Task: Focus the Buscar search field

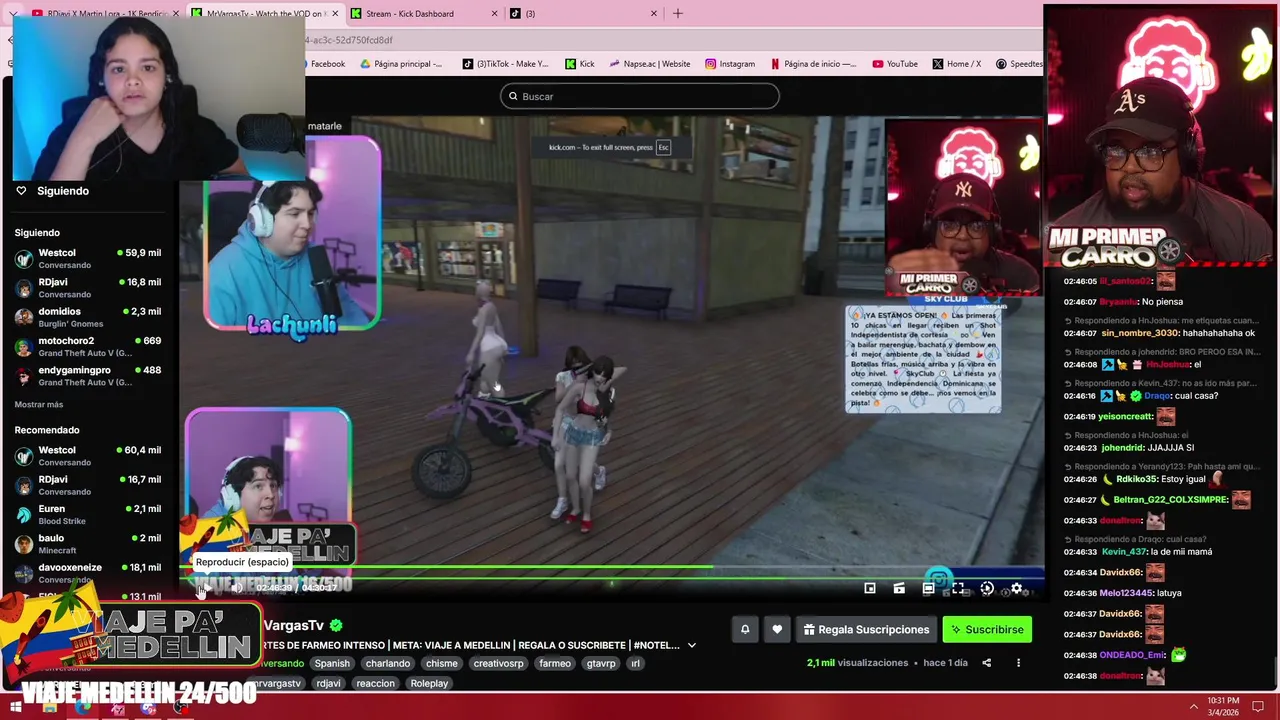Action: (640, 96)
